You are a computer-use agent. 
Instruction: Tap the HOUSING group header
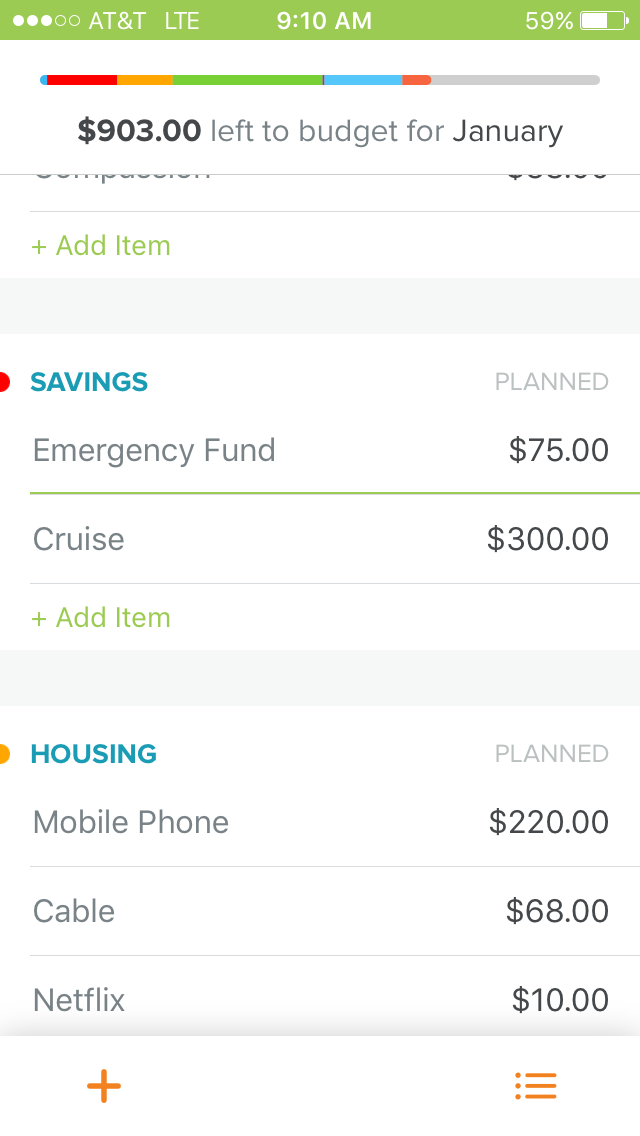pos(94,754)
